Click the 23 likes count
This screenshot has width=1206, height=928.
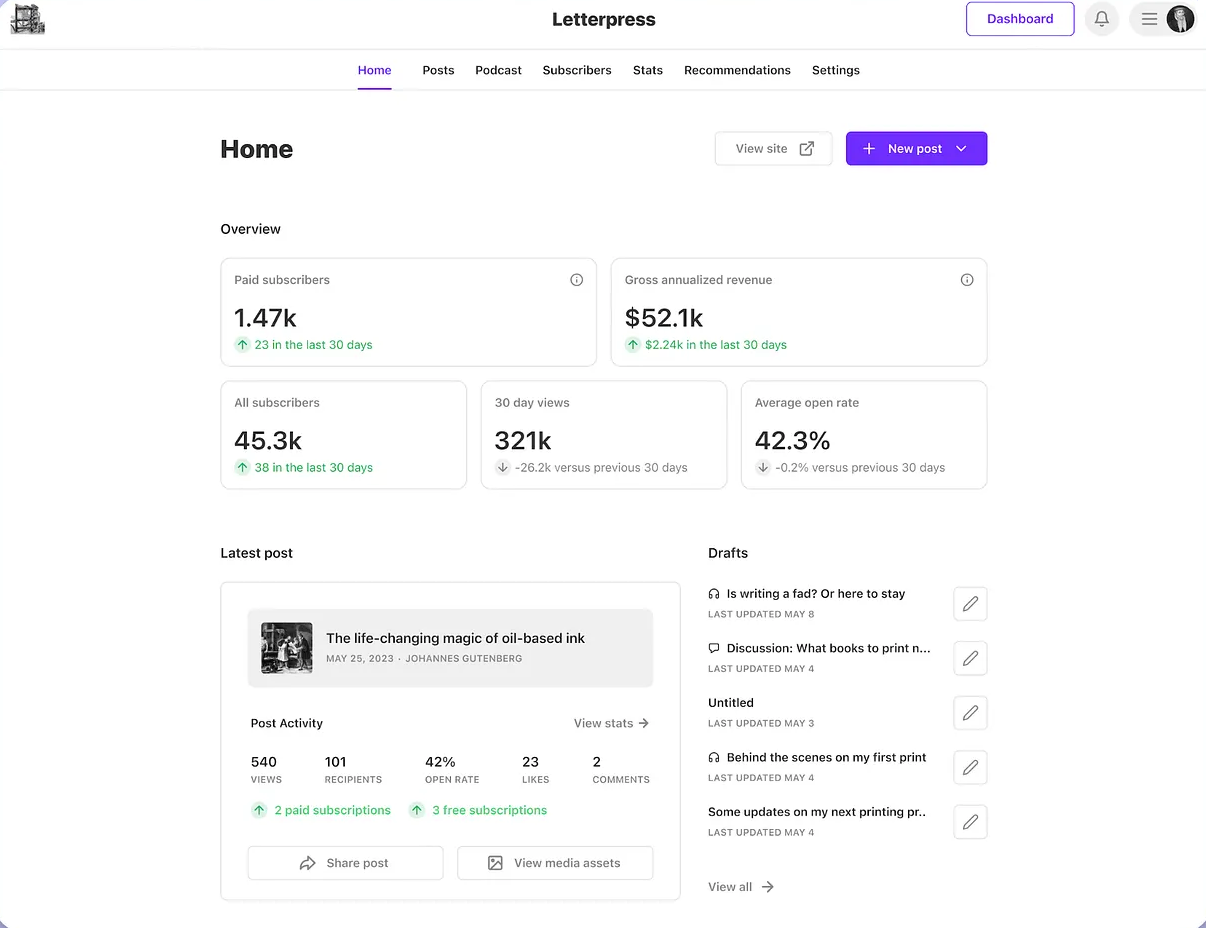[x=530, y=762]
